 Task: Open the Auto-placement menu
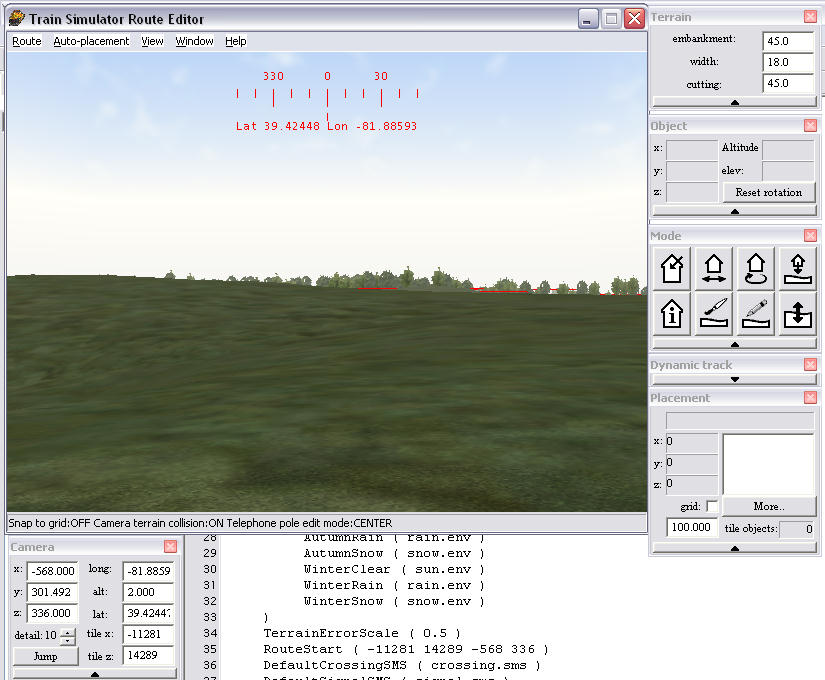(x=91, y=41)
